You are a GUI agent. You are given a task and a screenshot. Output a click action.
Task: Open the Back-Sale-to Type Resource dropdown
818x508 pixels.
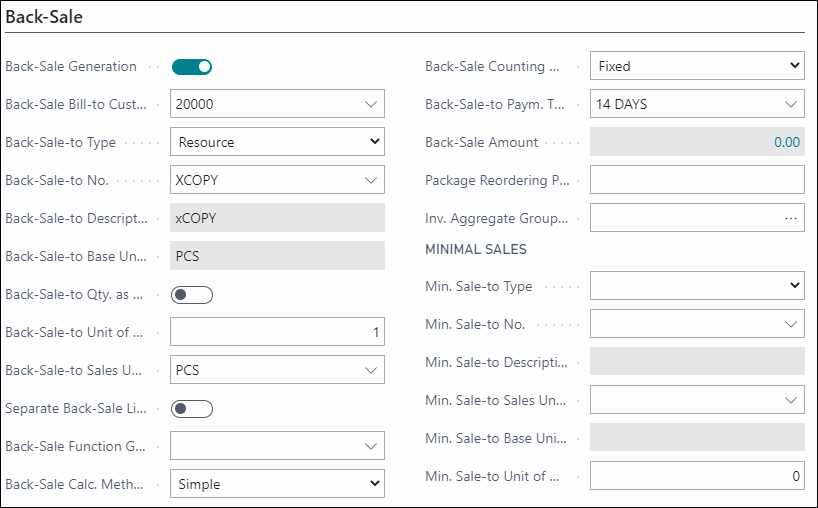pos(277,142)
